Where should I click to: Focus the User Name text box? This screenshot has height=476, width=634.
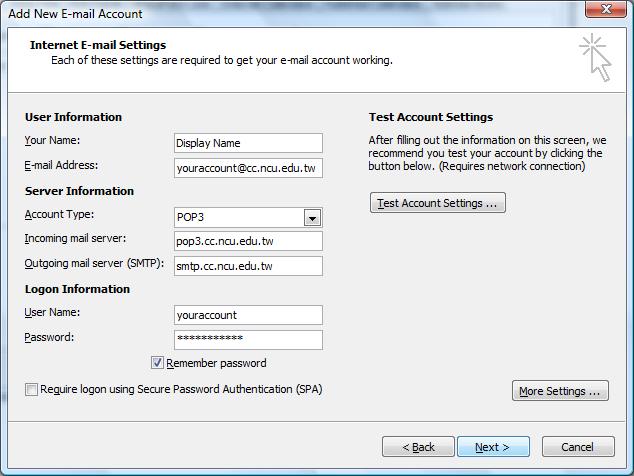(x=247, y=315)
